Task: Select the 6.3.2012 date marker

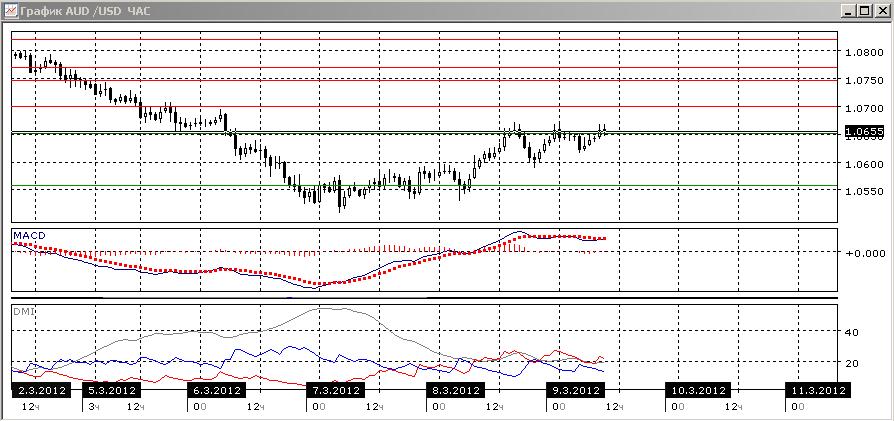Action: tap(216, 390)
